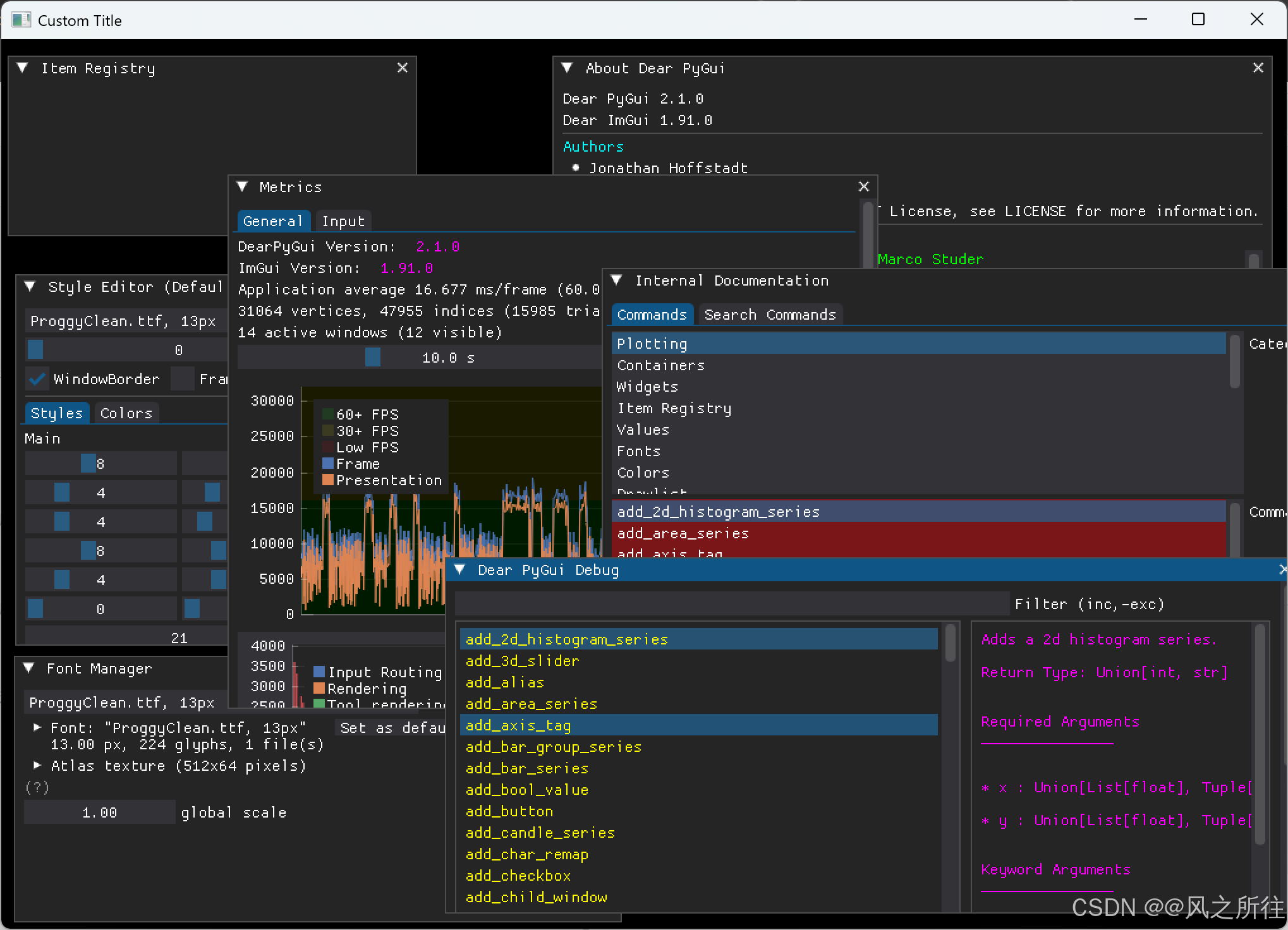Switch to Colors tab in Style Editor
Viewport: 1288px width, 930px height.
coord(126,413)
